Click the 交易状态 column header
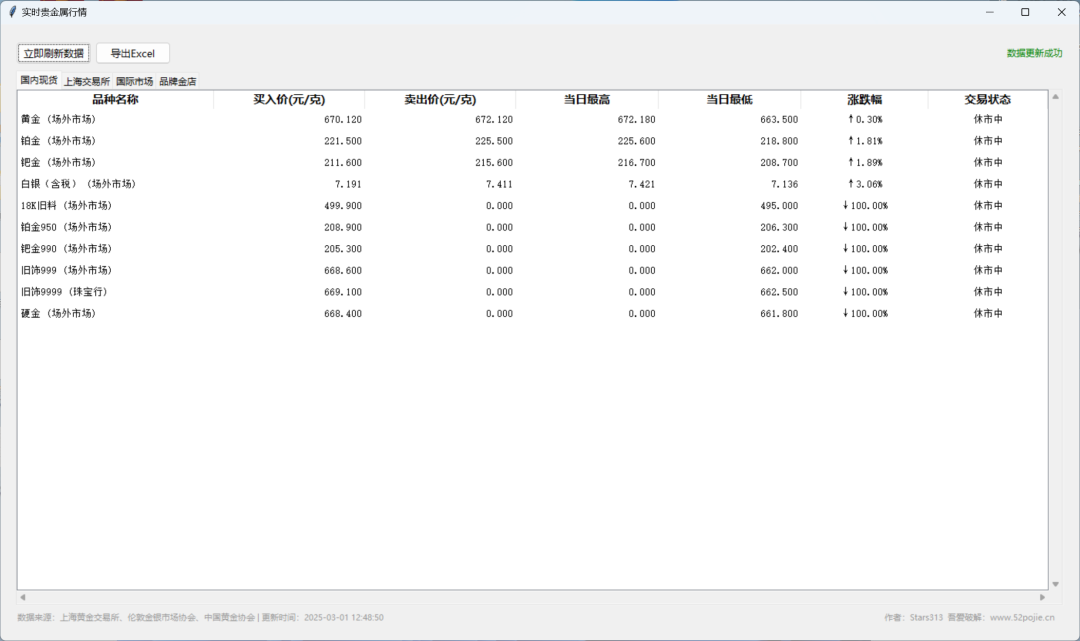 coord(988,100)
